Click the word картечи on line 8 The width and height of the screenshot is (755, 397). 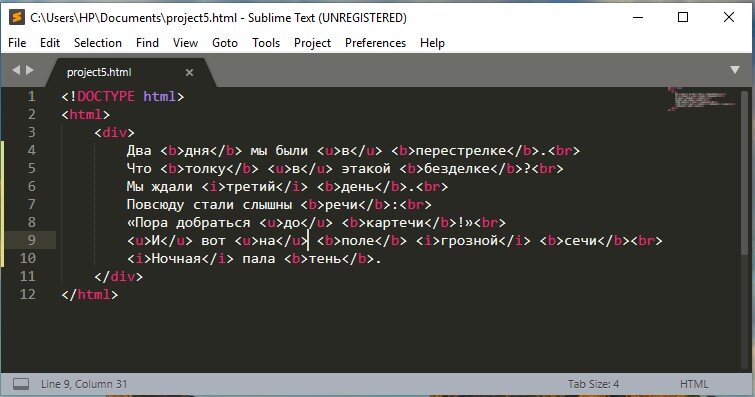pos(395,223)
